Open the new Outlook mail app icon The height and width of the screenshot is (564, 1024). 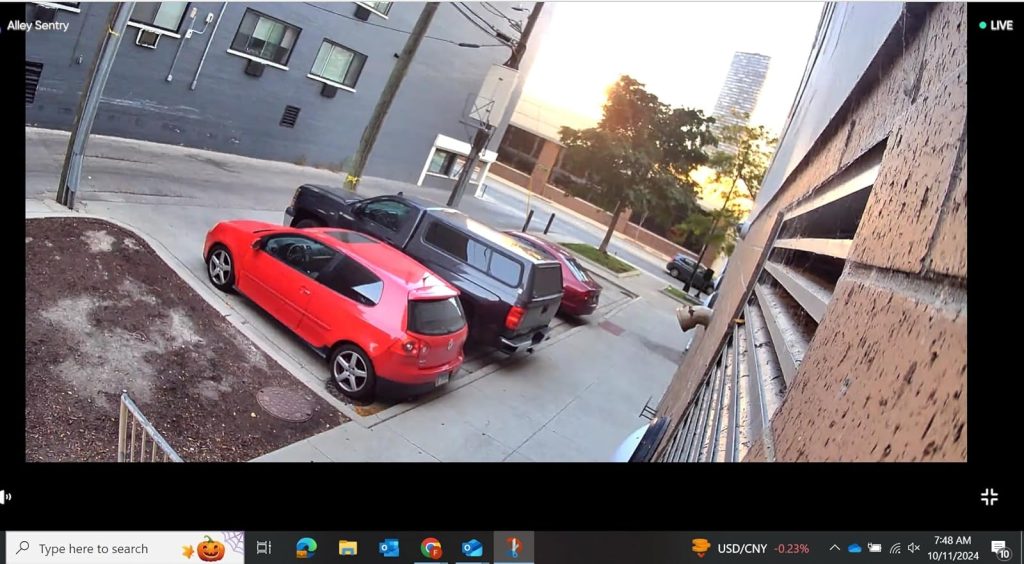(x=472, y=548)
